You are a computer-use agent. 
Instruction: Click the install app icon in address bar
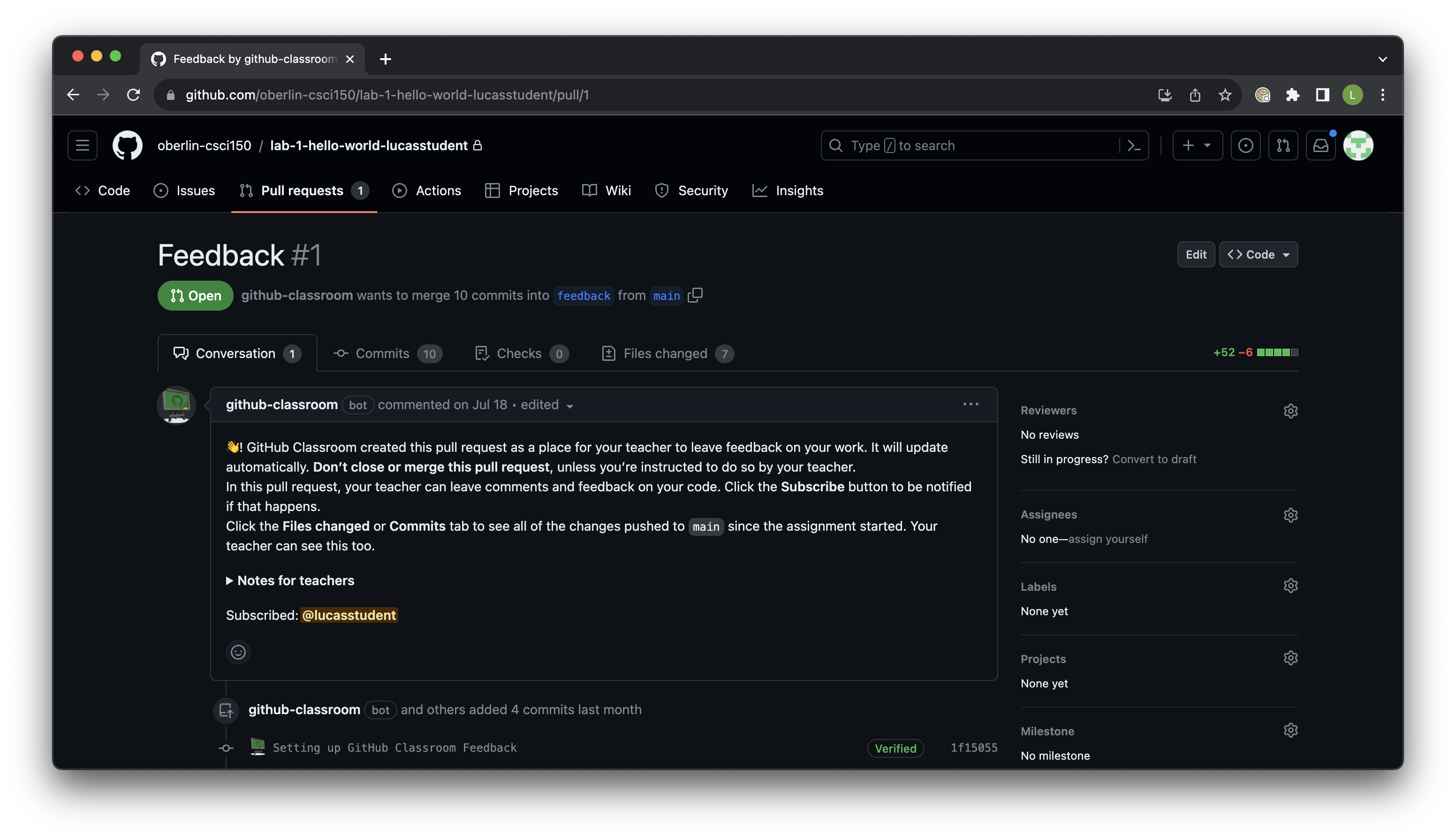tap(1165, 94)
